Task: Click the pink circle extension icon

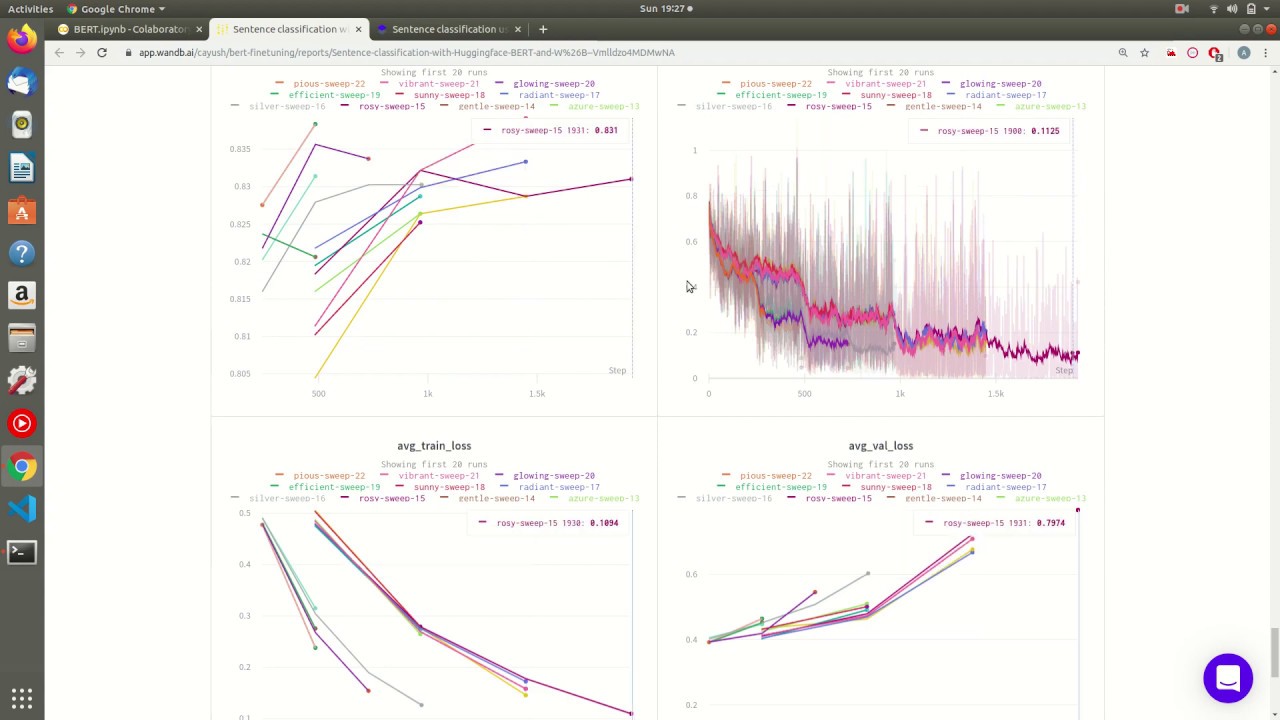Action: pyautogui.click(x=1192, y=53)
